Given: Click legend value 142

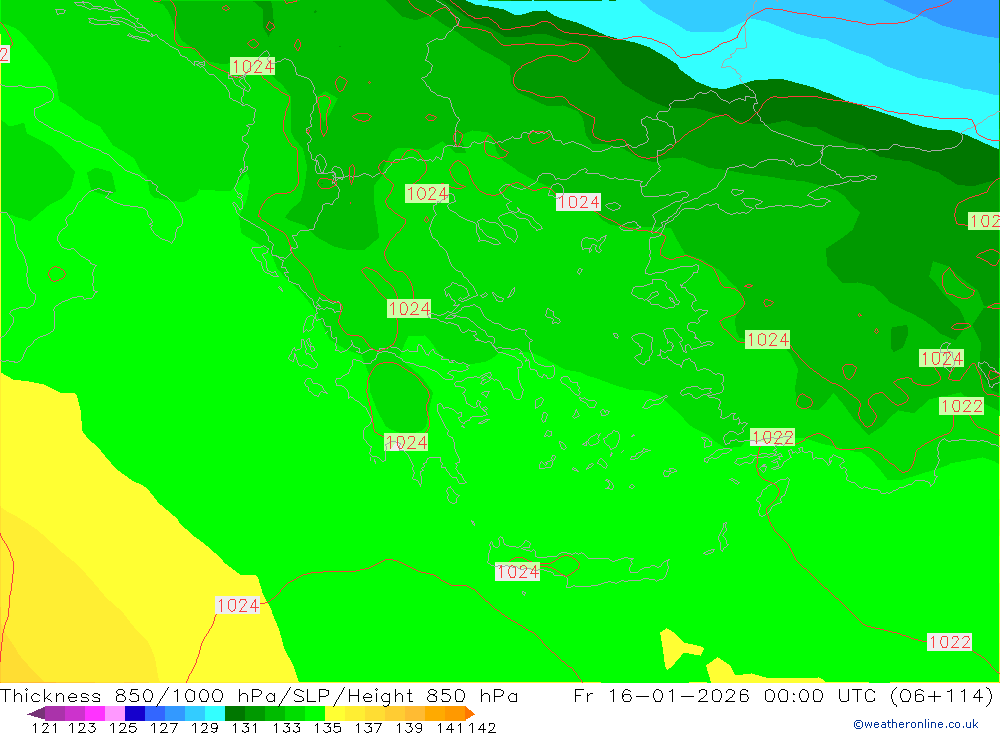Looking at the screenshot, I should pyautogui.click(x=482, y=727).
